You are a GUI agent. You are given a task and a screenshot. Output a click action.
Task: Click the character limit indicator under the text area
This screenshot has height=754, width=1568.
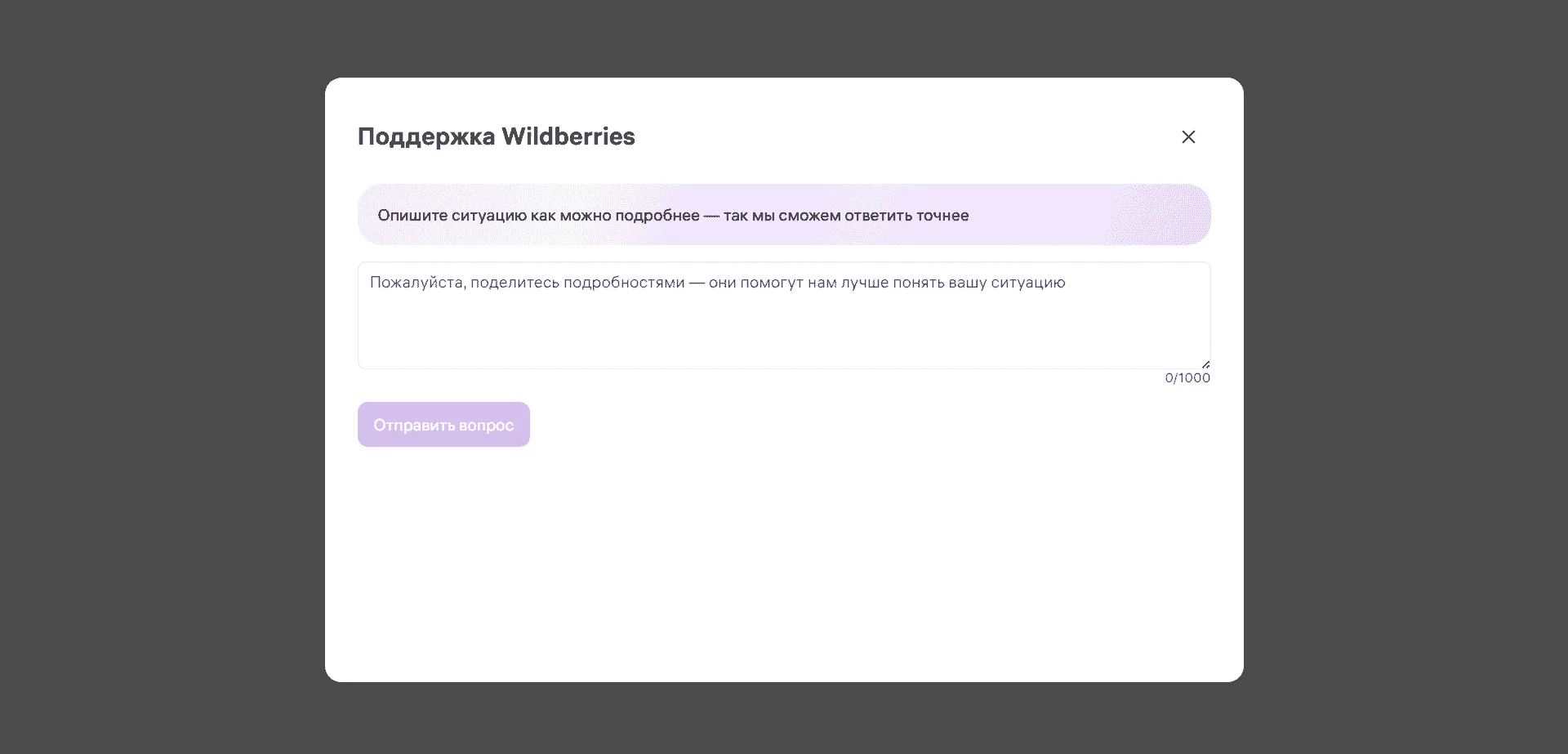point(1187,378)
